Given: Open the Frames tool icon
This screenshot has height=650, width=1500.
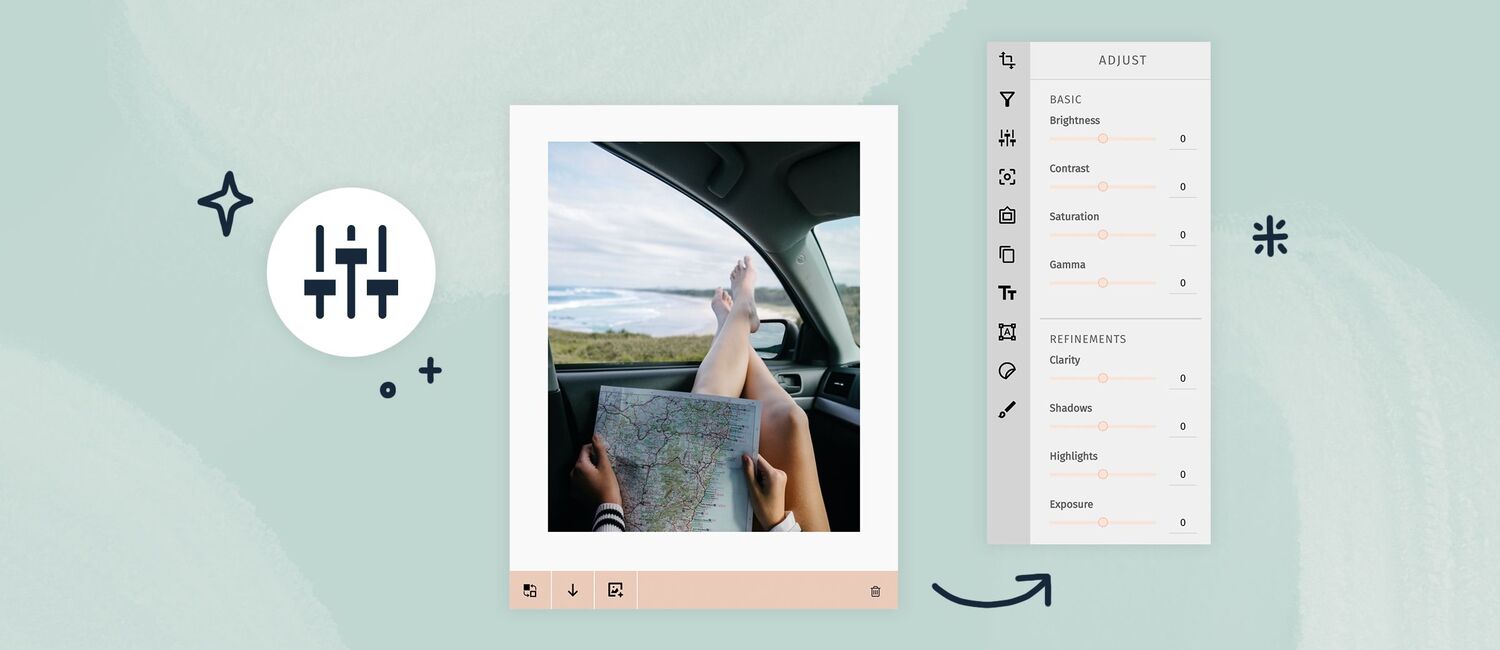Looking at the screenshot, I should (x=1007, y=215).
